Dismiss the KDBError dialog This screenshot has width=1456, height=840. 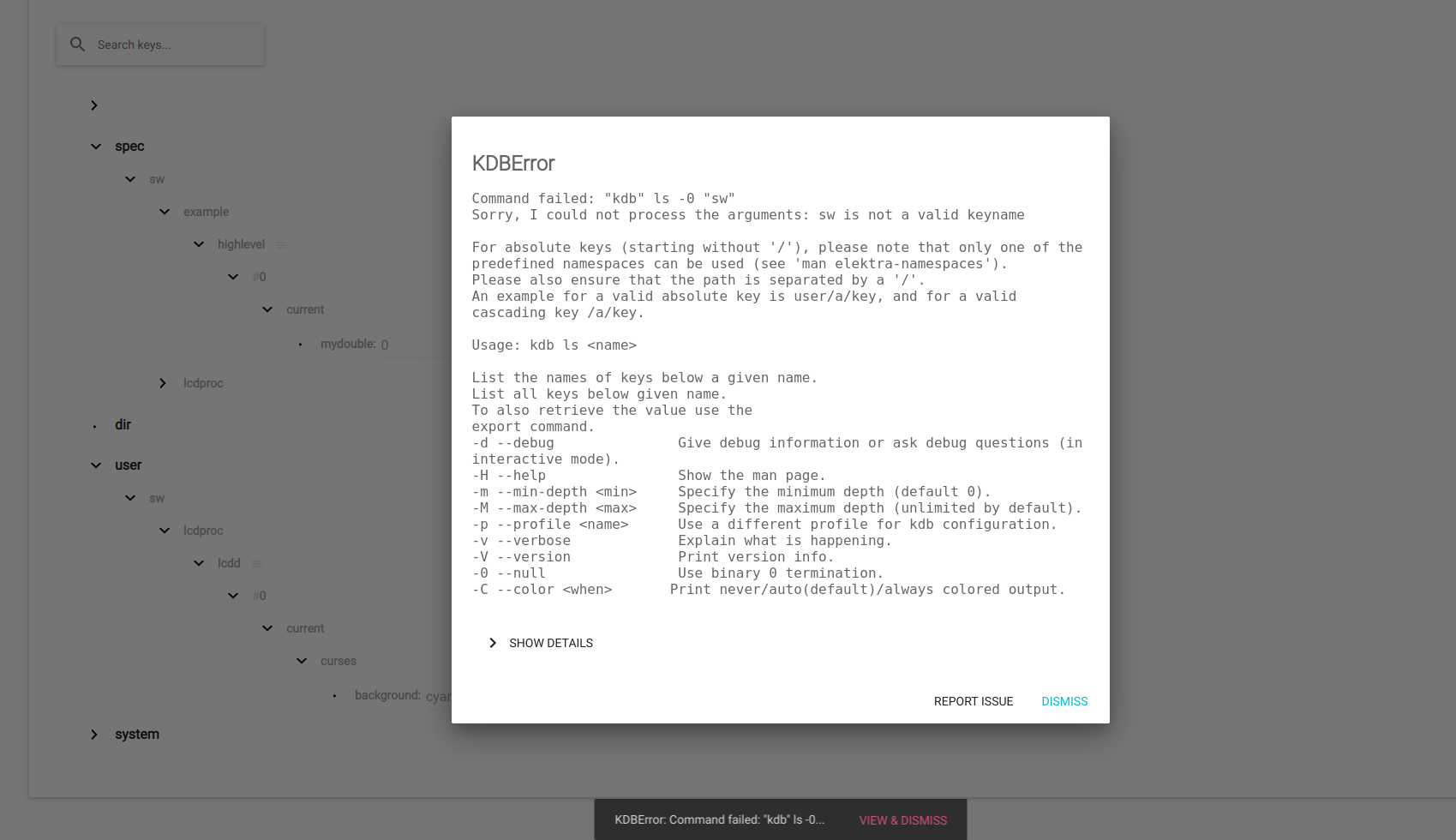[1064, 701]
